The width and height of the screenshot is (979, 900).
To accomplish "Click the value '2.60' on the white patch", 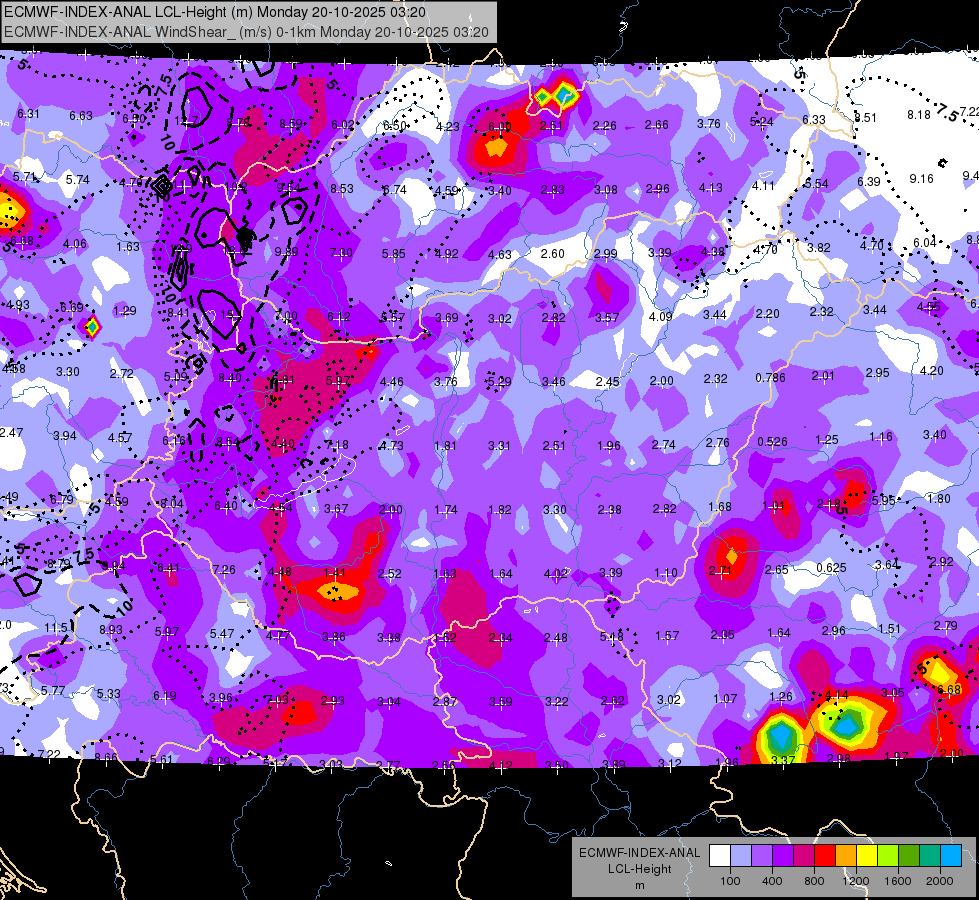I will click(x=553, y=254).
